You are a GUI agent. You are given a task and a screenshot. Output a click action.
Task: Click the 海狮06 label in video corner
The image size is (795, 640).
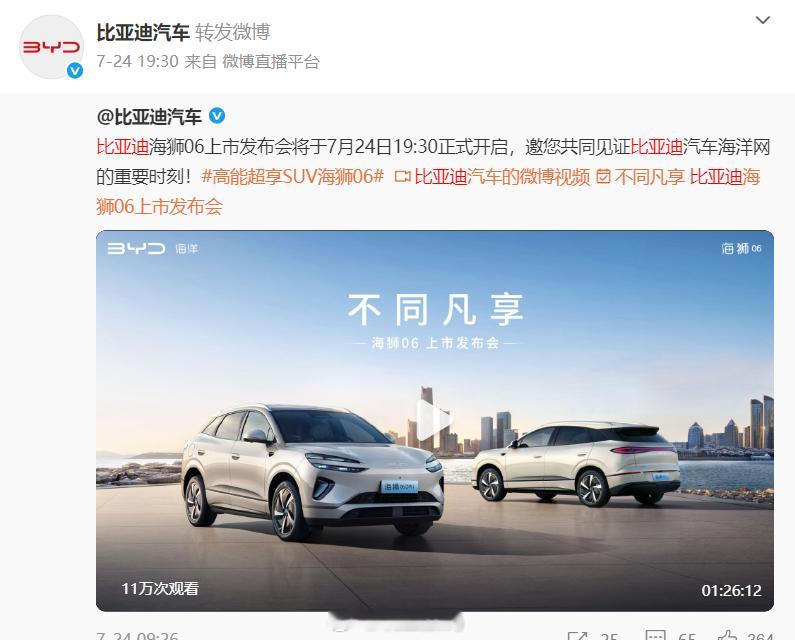(x=741, y=248)
